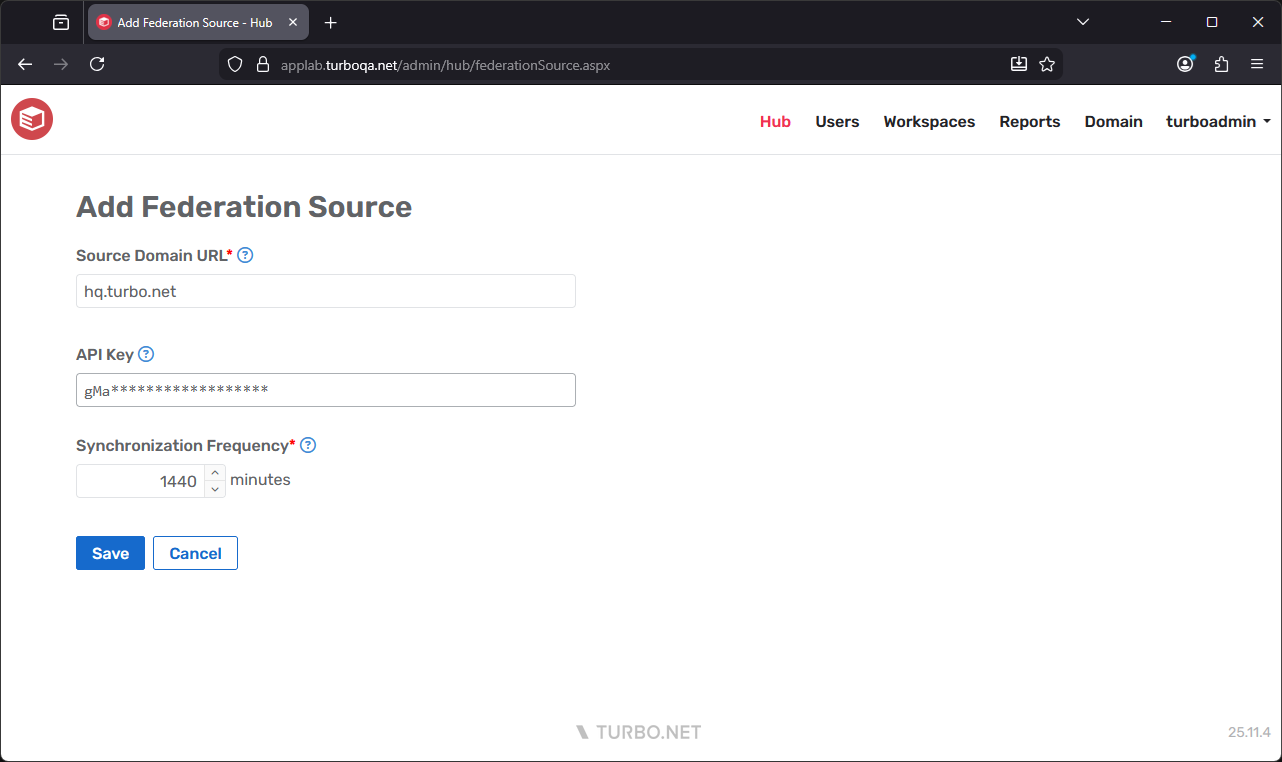Click the tracking protection shield icon
Viewport: 1282px width, 762px height.
coord(234,63)
